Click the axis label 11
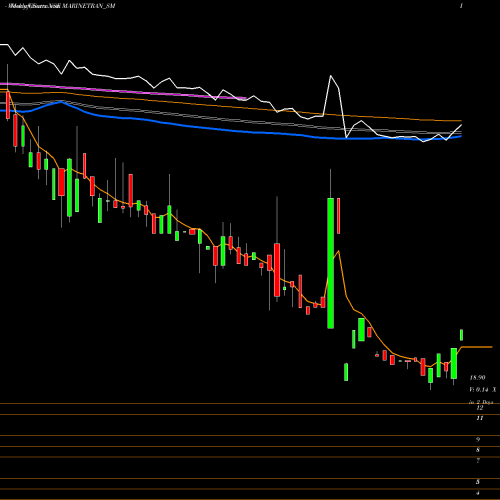Viewport: 500px width, 500px height. click(480, 418)
